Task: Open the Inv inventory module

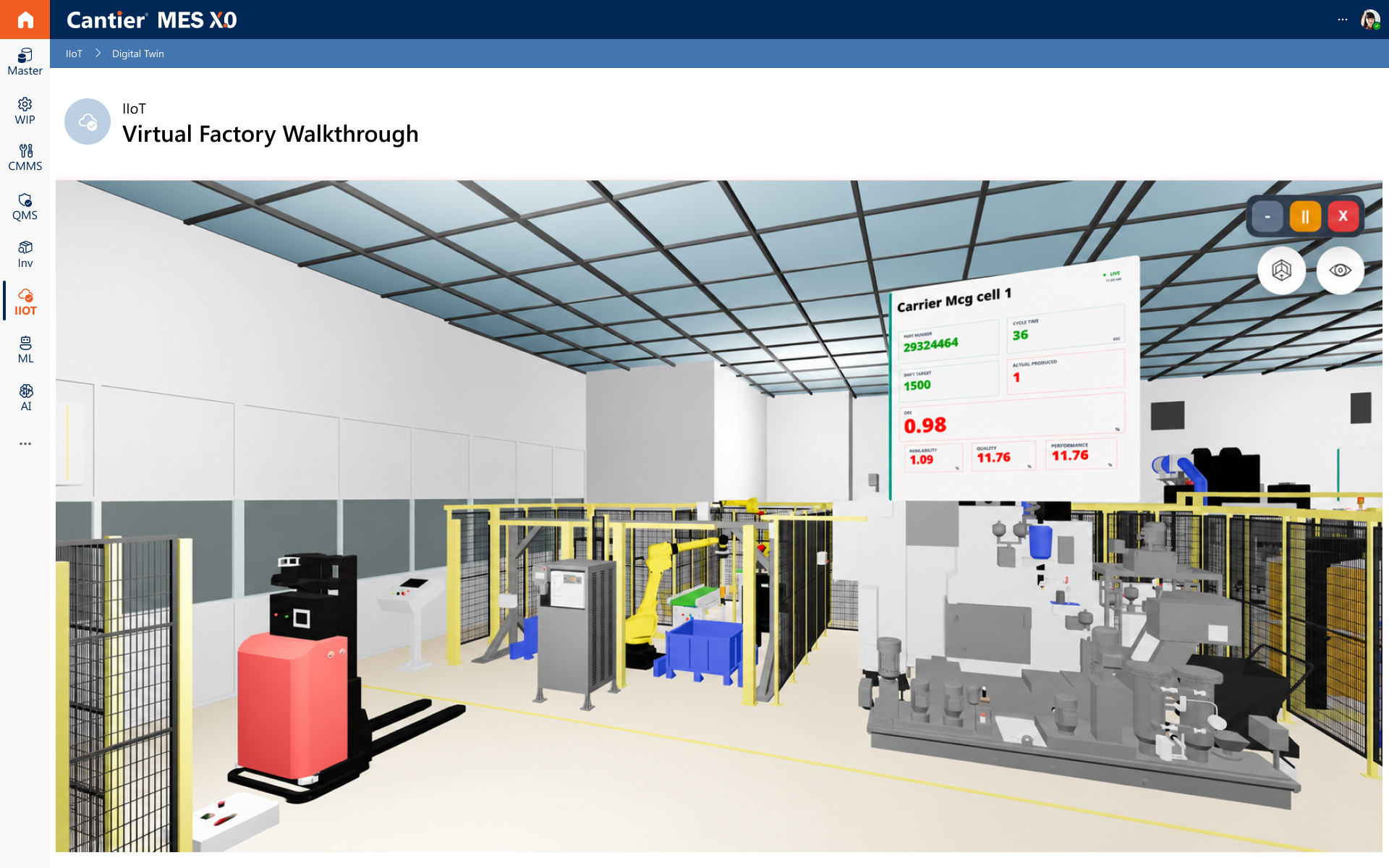Action: click(25, 255)
